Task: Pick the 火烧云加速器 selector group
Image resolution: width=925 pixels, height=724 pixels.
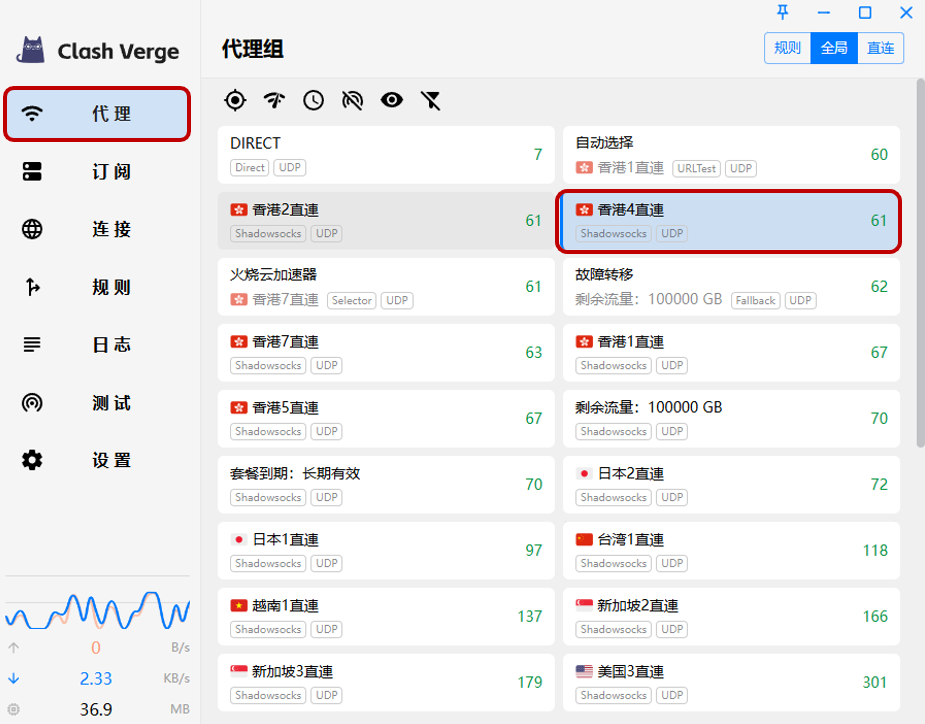Action: (385, 287)
